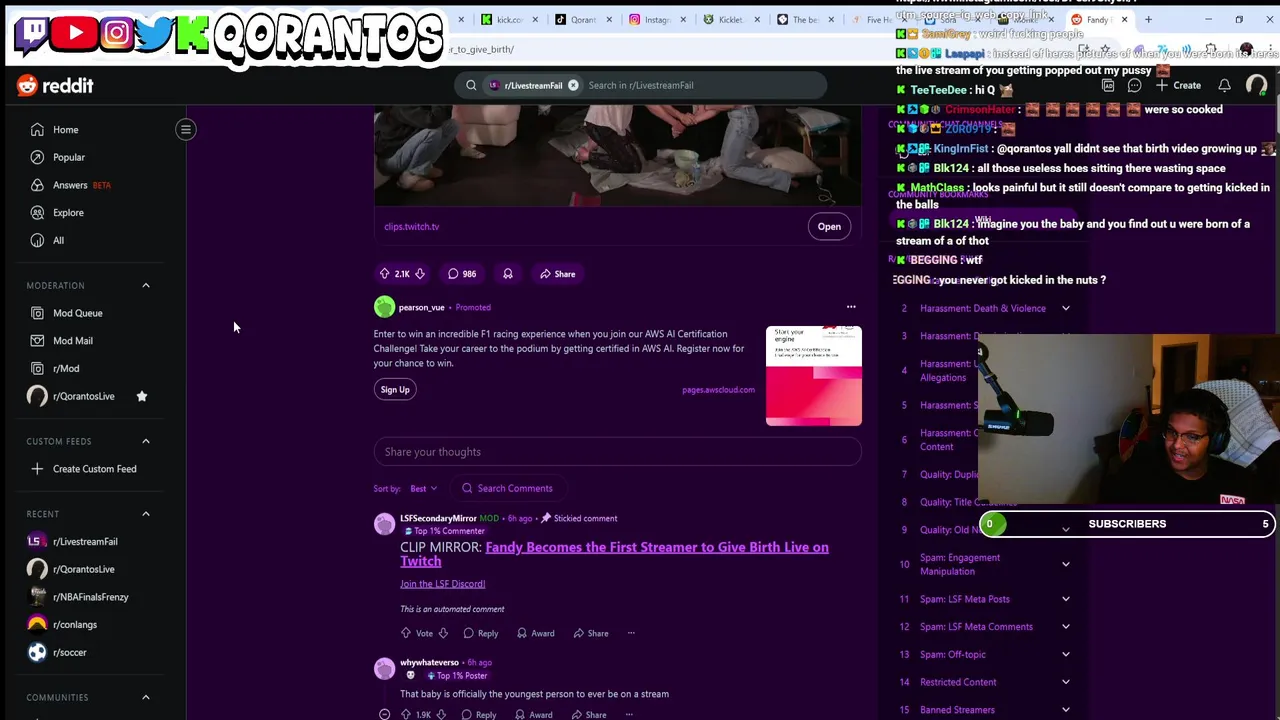Collapse the MODERATION section

point(146,285)
